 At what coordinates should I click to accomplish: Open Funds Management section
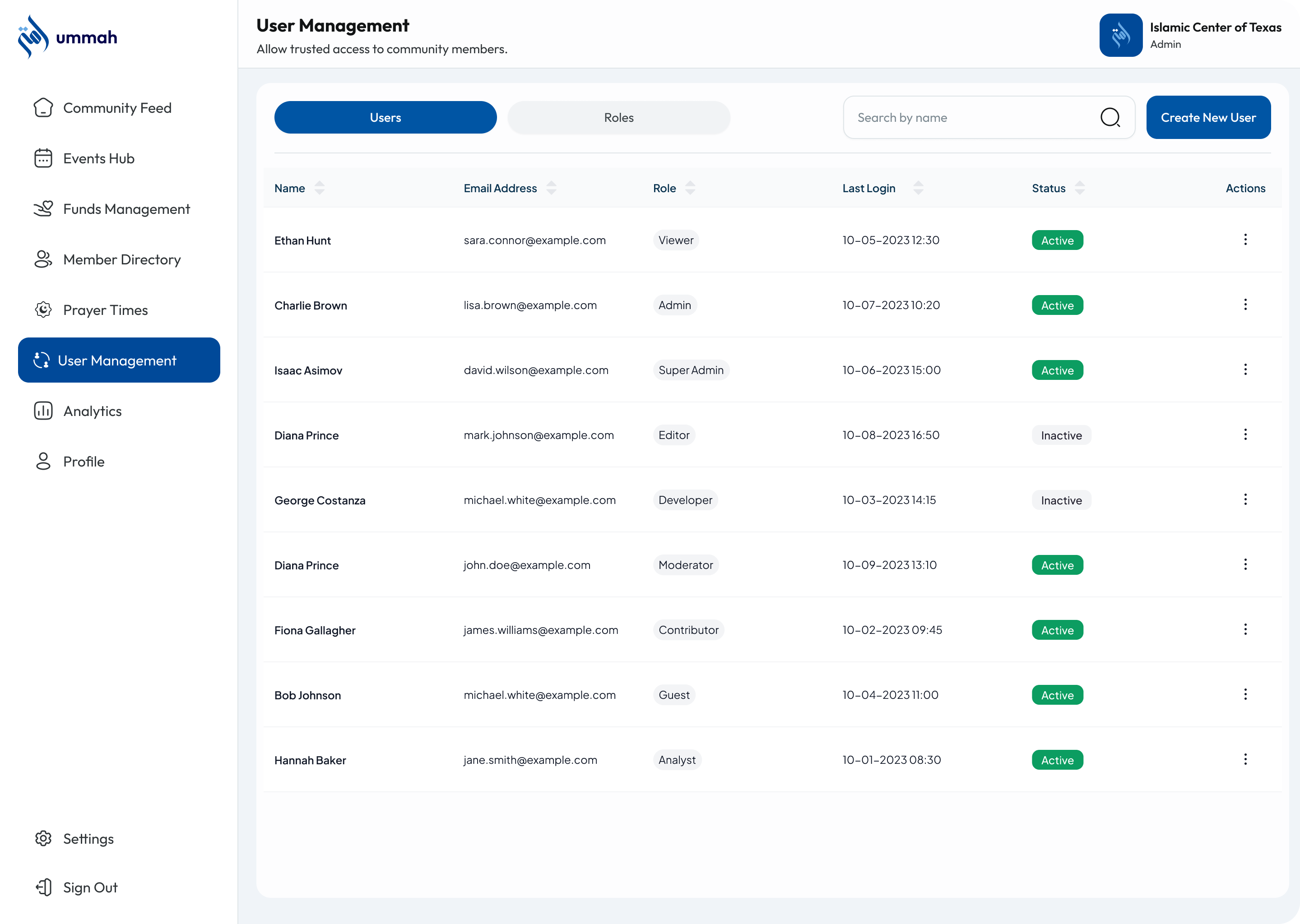click(118, 209)
